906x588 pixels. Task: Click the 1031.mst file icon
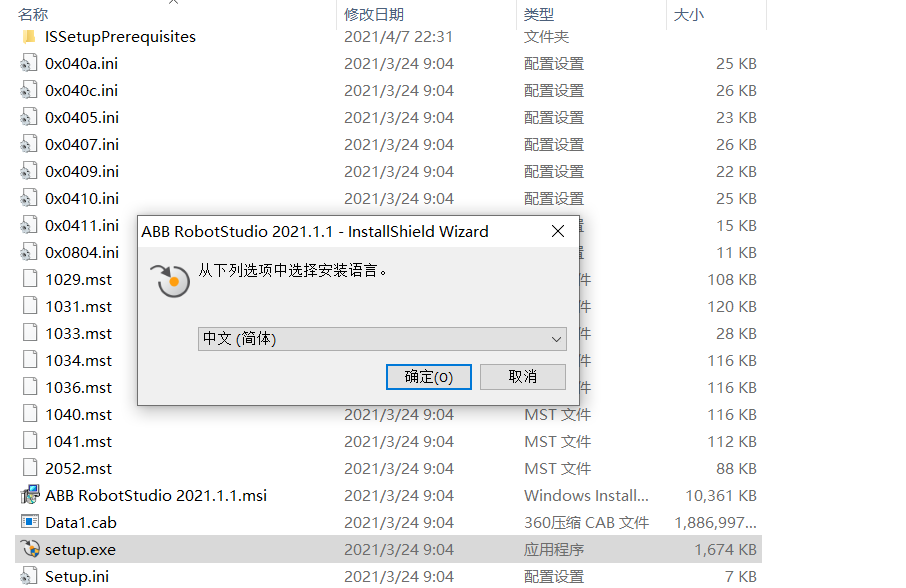click(x=30, y=306)
